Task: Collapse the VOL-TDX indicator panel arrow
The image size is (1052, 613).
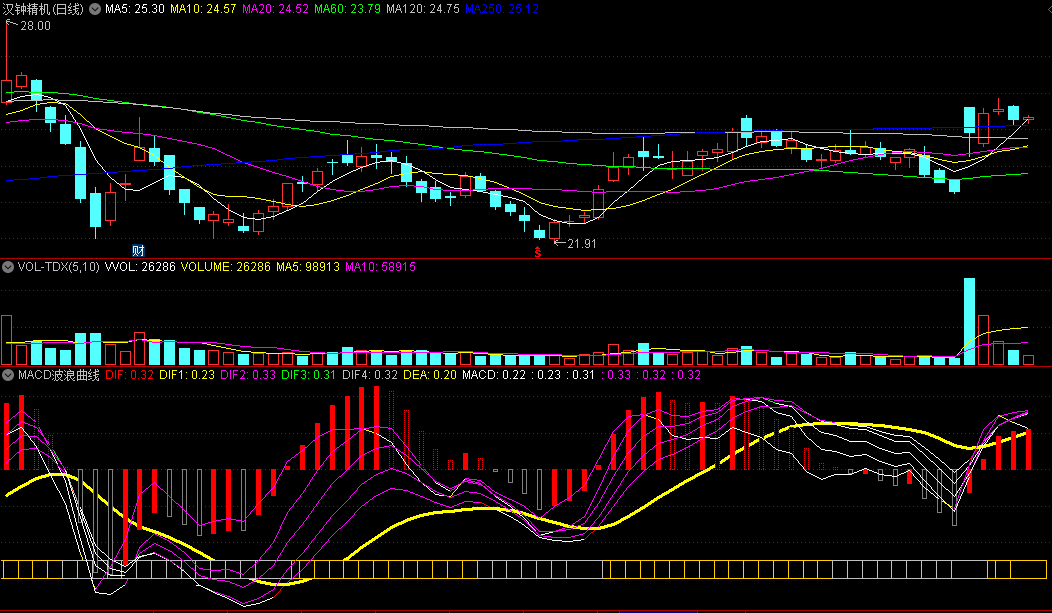Action: 8,267
